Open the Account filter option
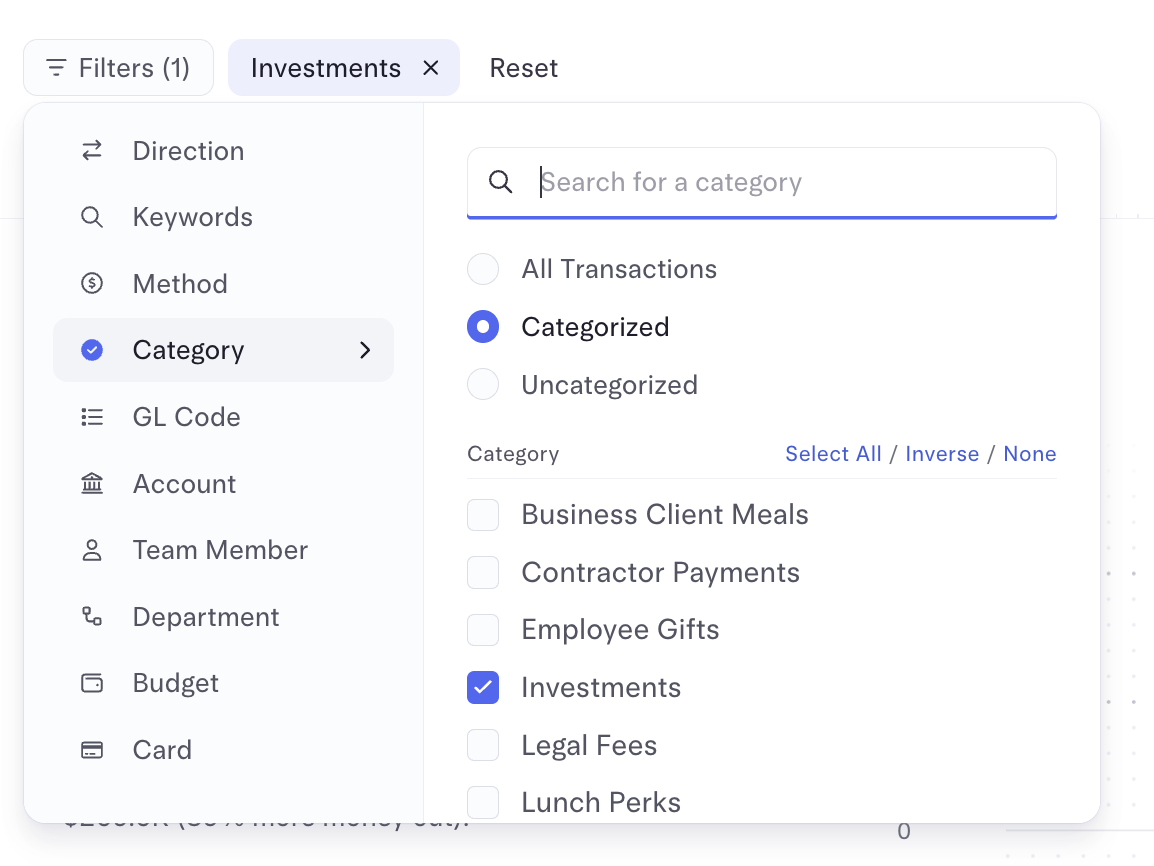 tap(223, 483)
